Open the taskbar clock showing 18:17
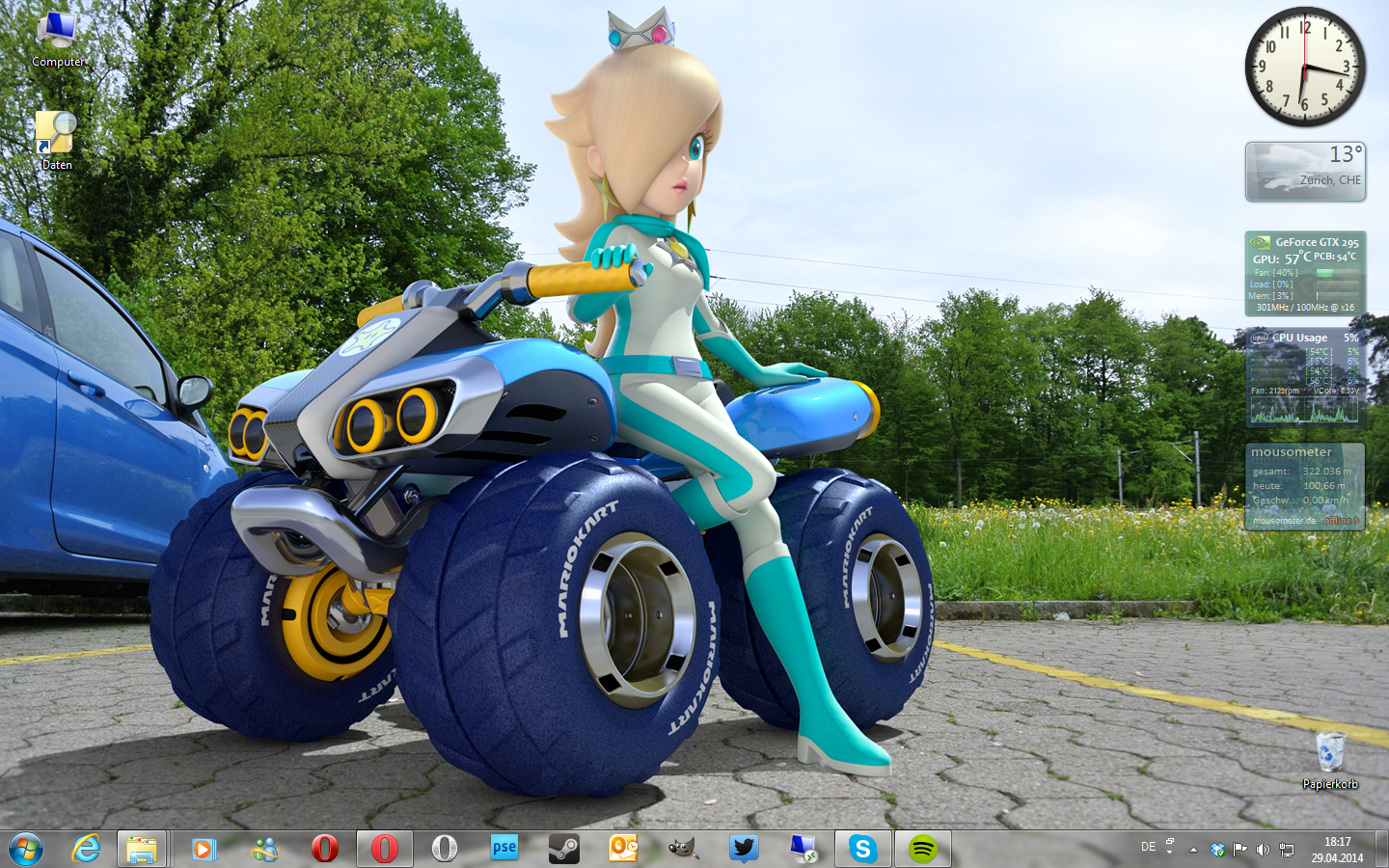 point(1337,850)
